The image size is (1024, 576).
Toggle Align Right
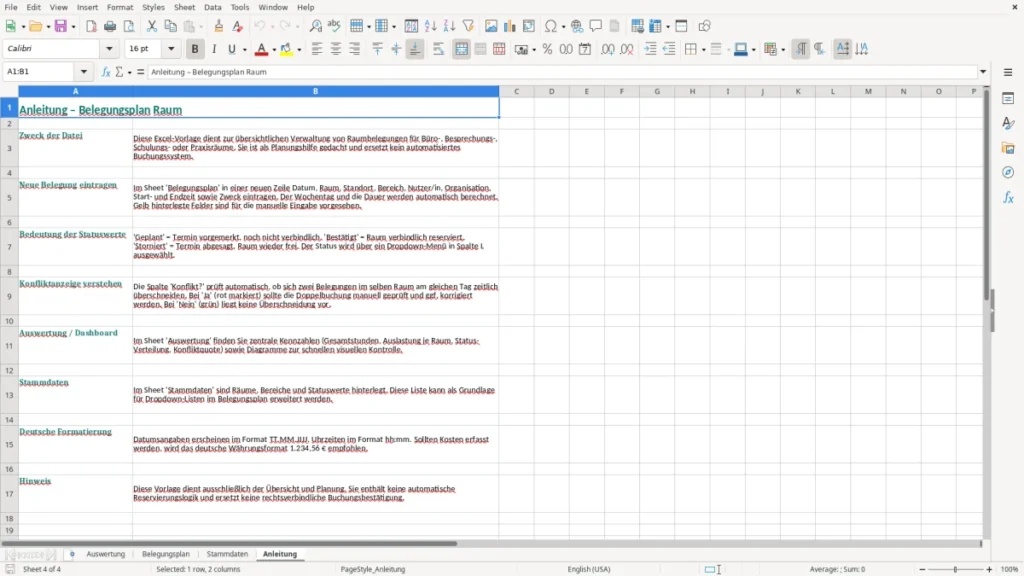(355, 49)
